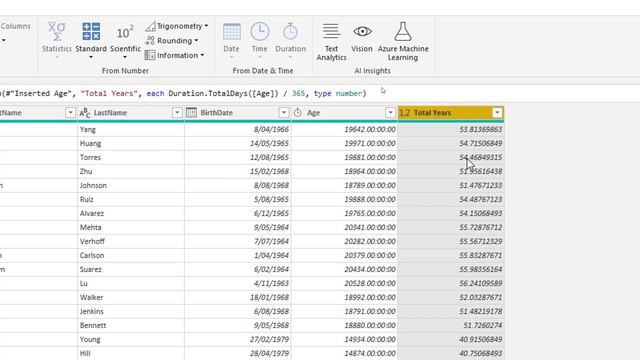Select total years cell 55.72876712
Screen dimensions: 640x360
(451, 227)
